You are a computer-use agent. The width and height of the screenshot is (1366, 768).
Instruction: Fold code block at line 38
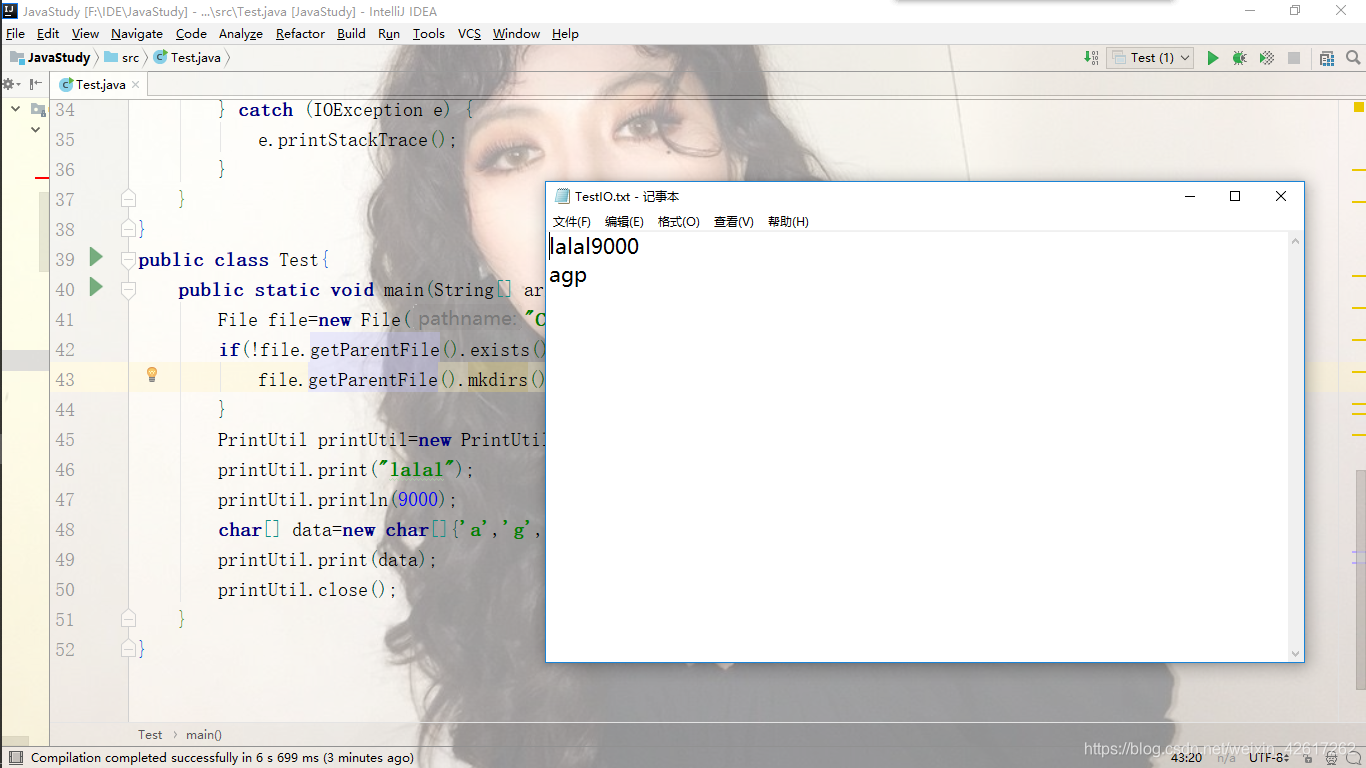(128, 229)
